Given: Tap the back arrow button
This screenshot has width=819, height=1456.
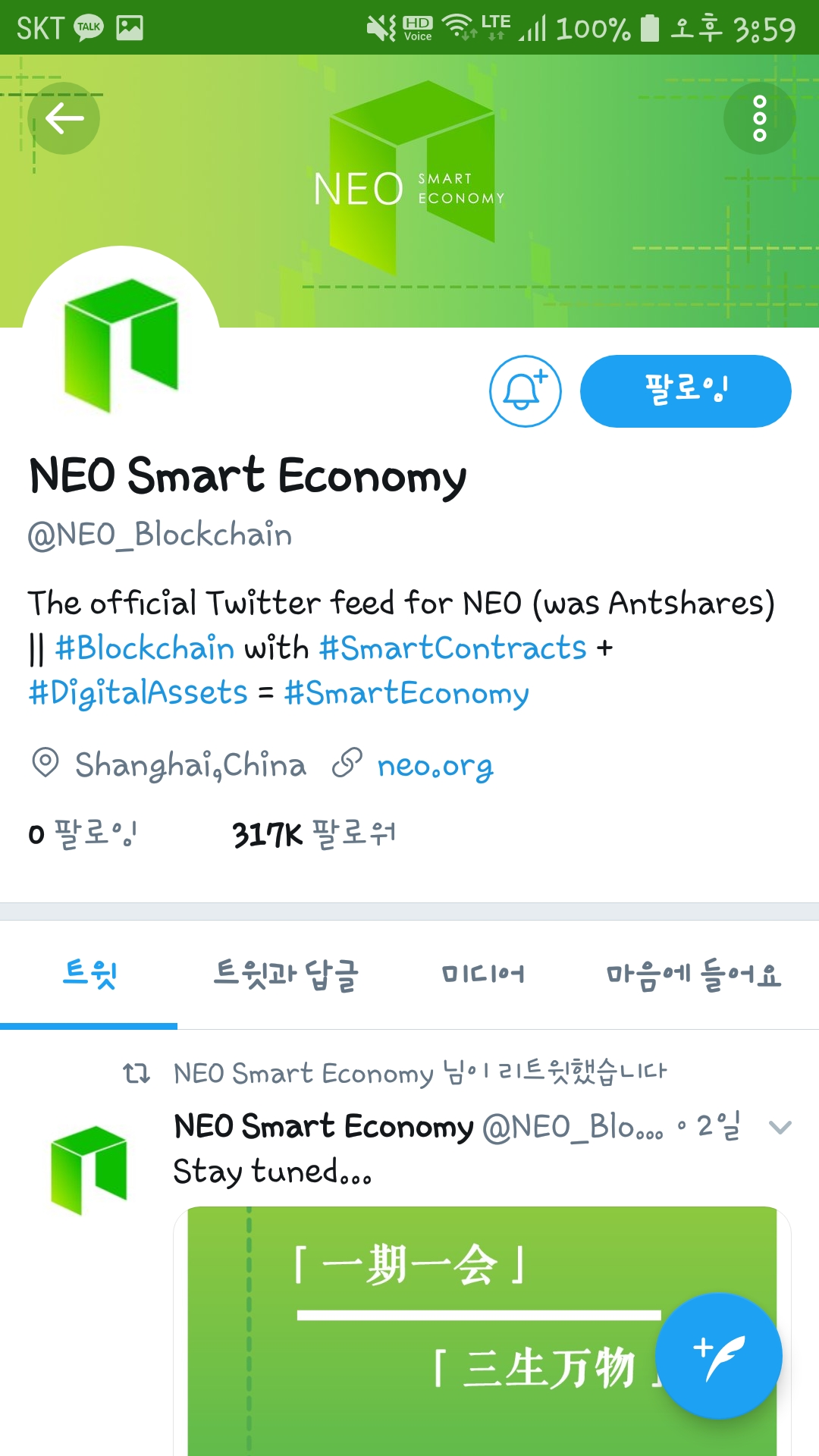Looking at the screenshot, I should [x=64, y=118].
